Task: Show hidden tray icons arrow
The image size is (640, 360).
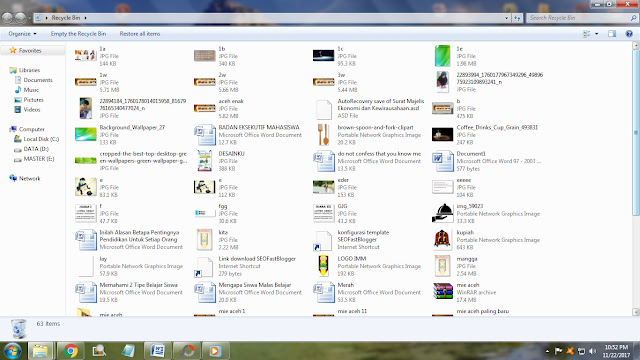Action: coord(547,351)
